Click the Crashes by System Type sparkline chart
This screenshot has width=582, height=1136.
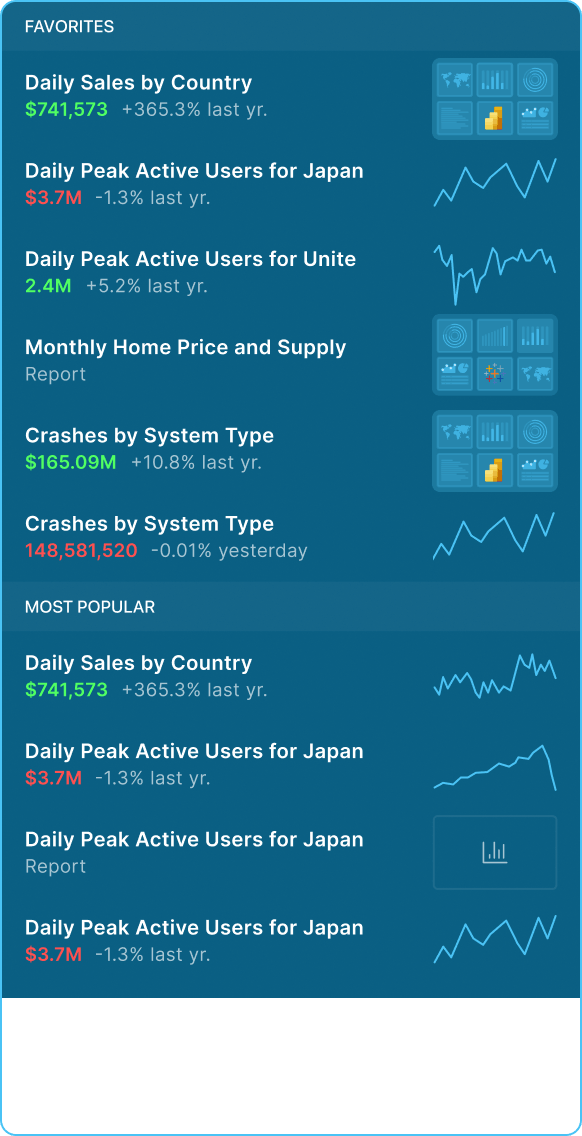click(495, 537)
